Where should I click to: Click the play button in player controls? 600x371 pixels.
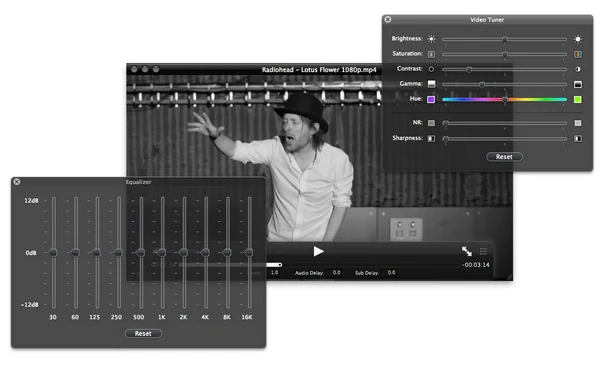click(318, 251)
